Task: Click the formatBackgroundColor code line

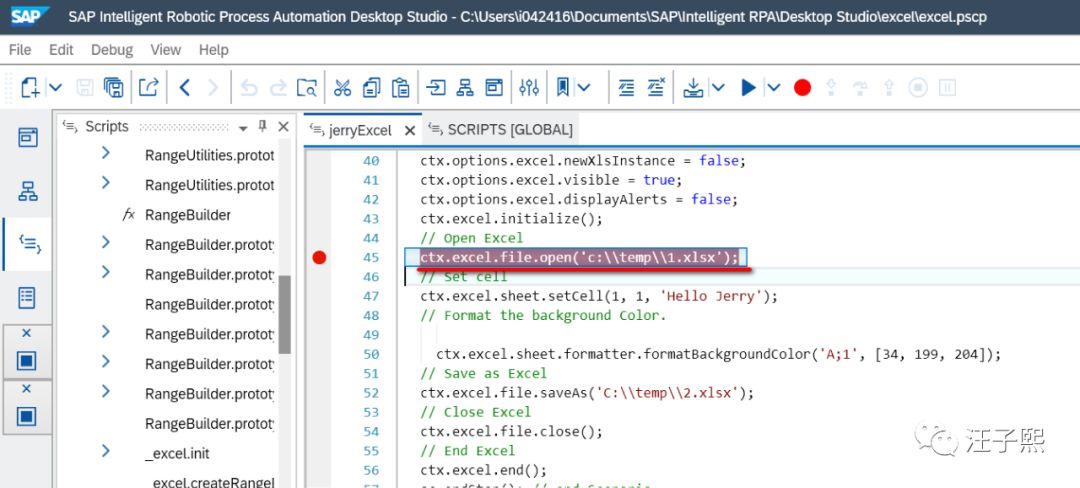Action: 718,354
